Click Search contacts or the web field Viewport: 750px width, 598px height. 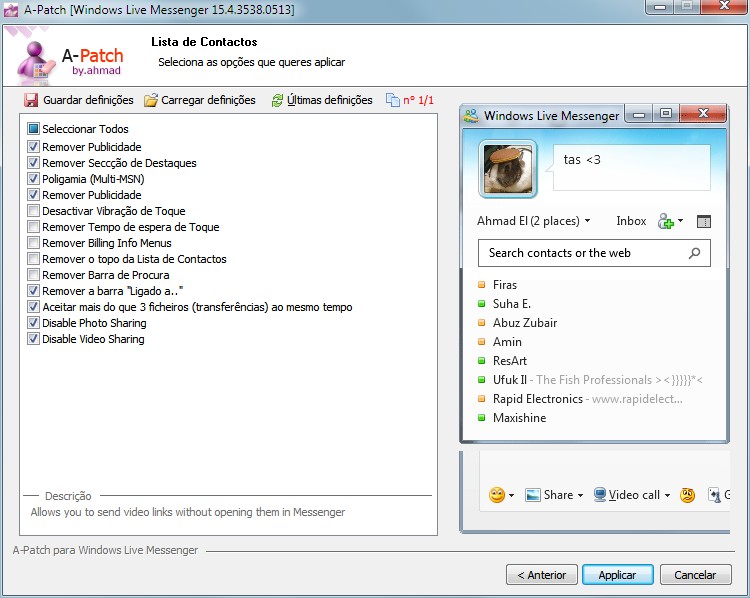point(594,253)
